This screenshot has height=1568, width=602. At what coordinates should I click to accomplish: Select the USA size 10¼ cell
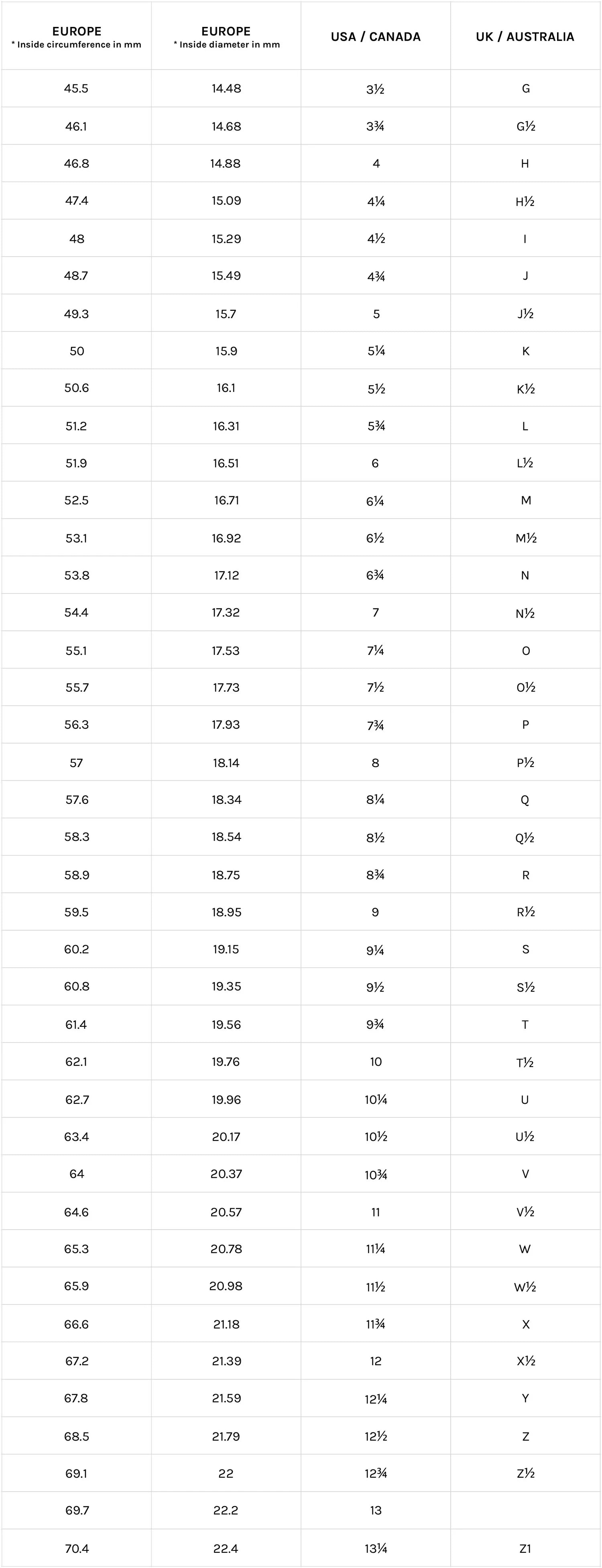(x=376, y=1099)
